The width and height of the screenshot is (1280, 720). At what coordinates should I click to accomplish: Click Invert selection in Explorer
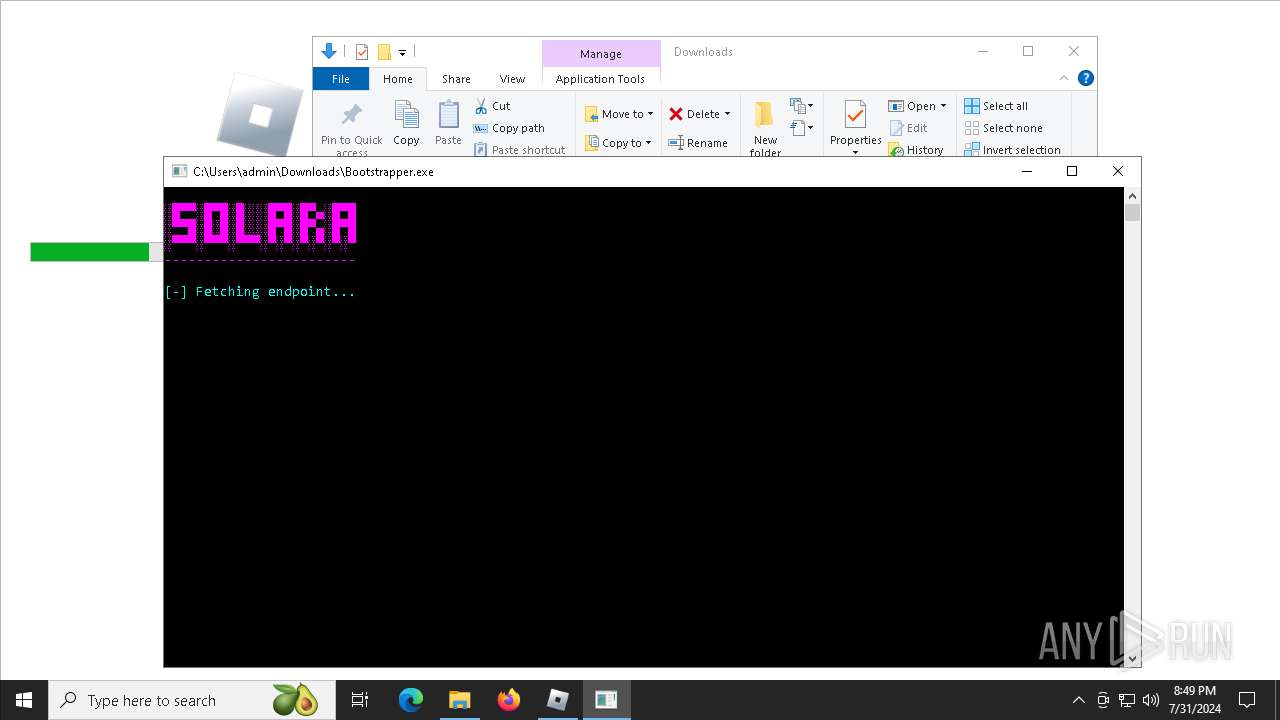(x=1012, y=150)
